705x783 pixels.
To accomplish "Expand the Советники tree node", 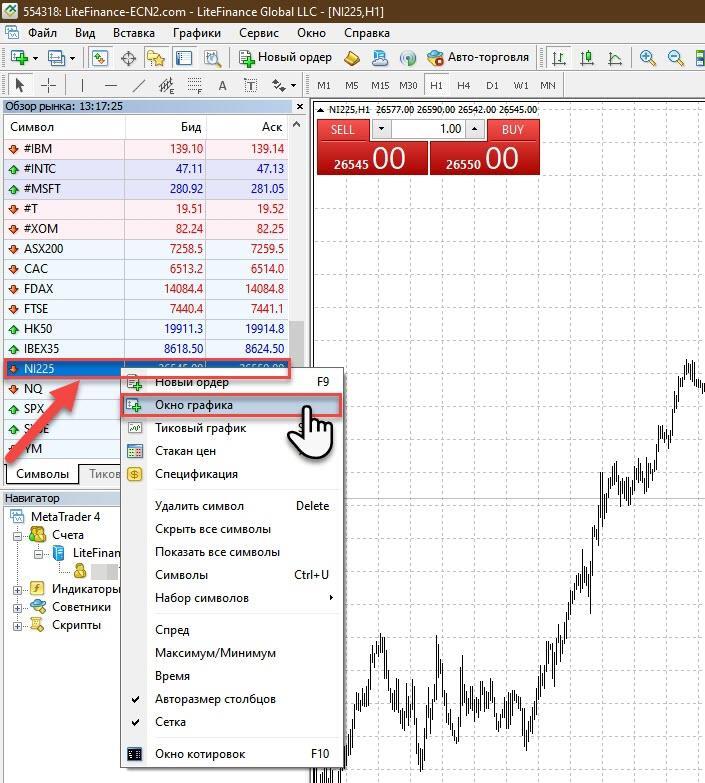I will 17,608.
